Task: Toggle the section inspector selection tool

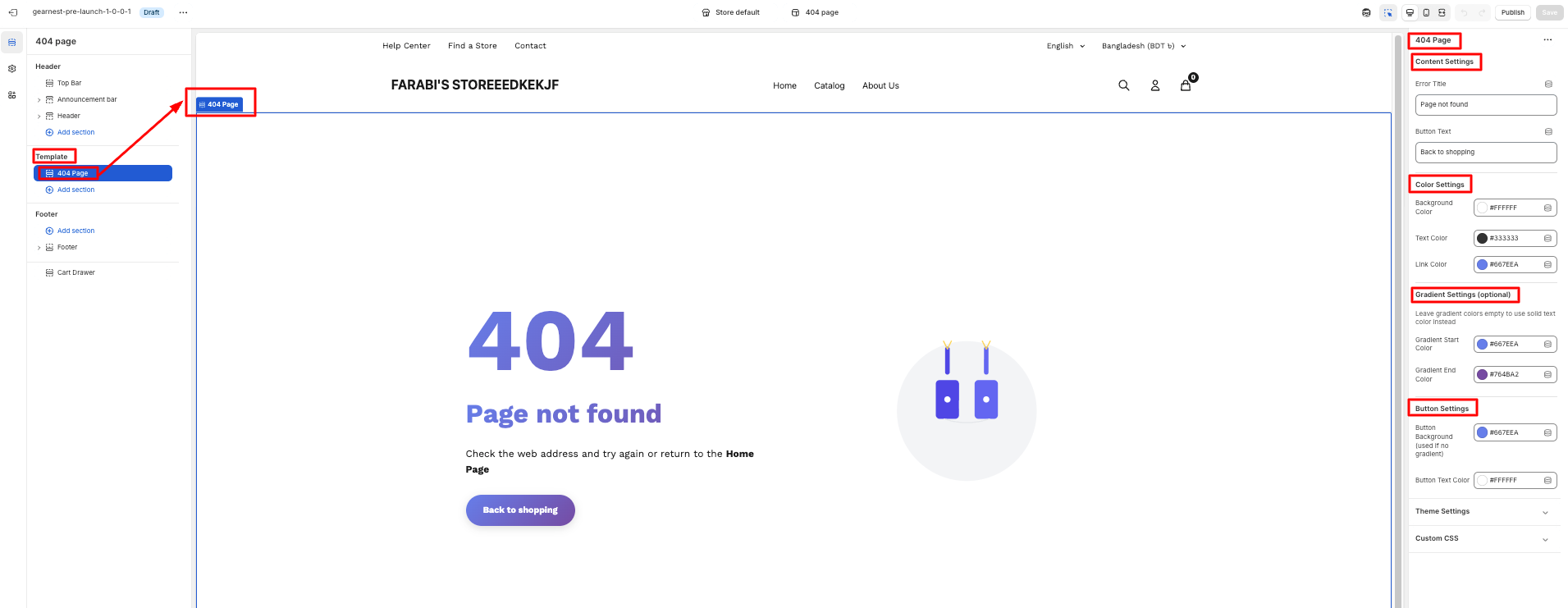Action: point(1387,12)
